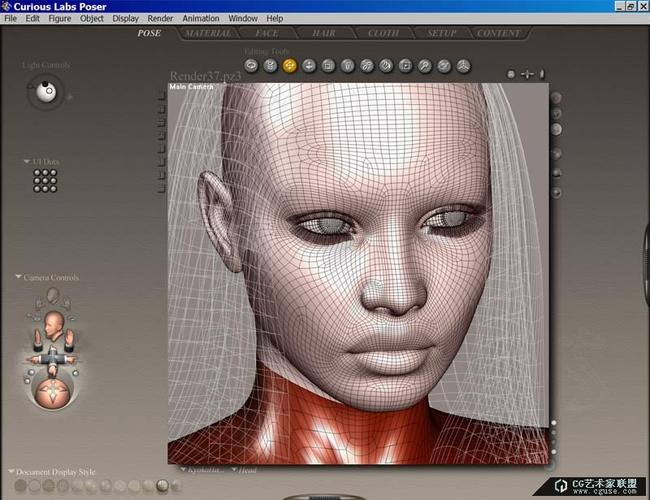Viewport: 650px width, 500px height.
Task: Click the light control globe
Action: pyautogui.click(x=45, y=92)
